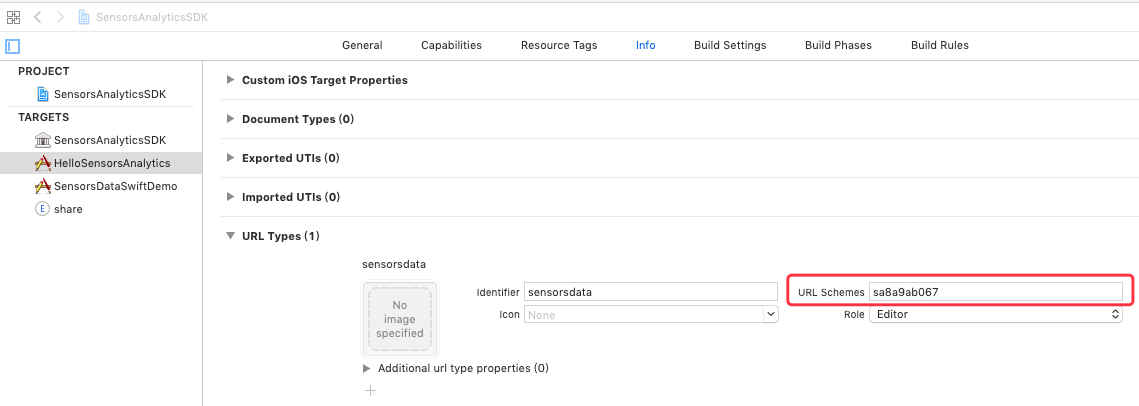
Task: Add a URL type with plus button
Action: pyautogui.click(x=370, y=391)
